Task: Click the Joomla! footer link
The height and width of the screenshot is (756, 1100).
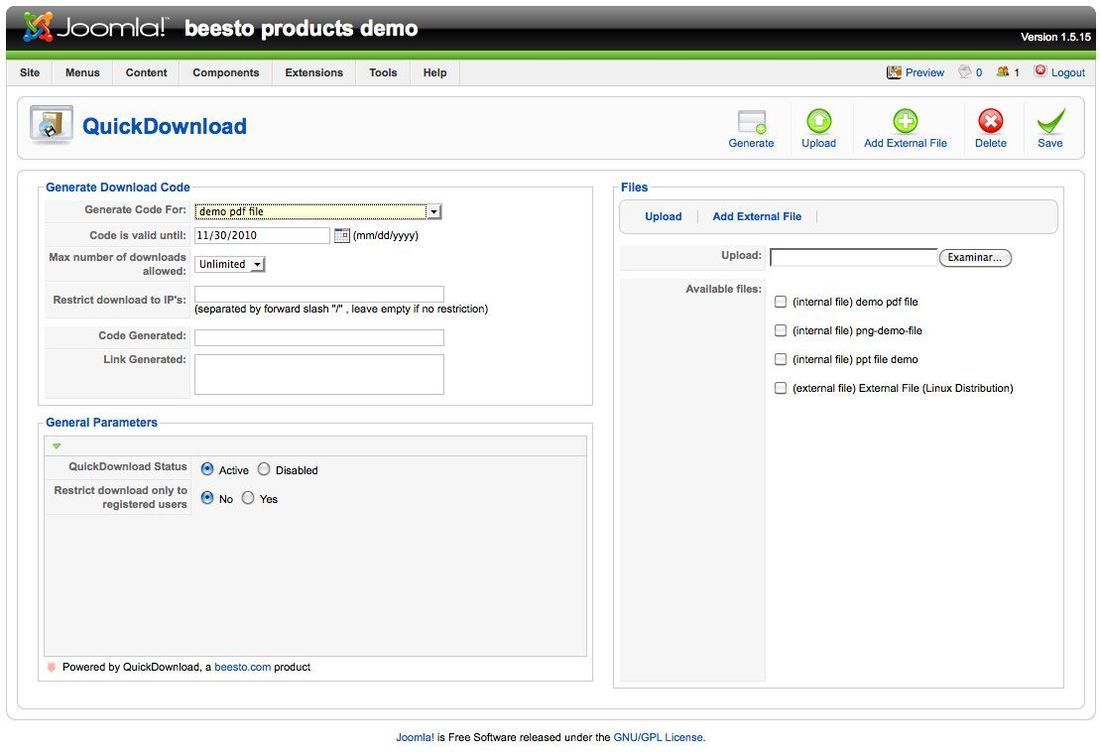Action: pos(415,737)
